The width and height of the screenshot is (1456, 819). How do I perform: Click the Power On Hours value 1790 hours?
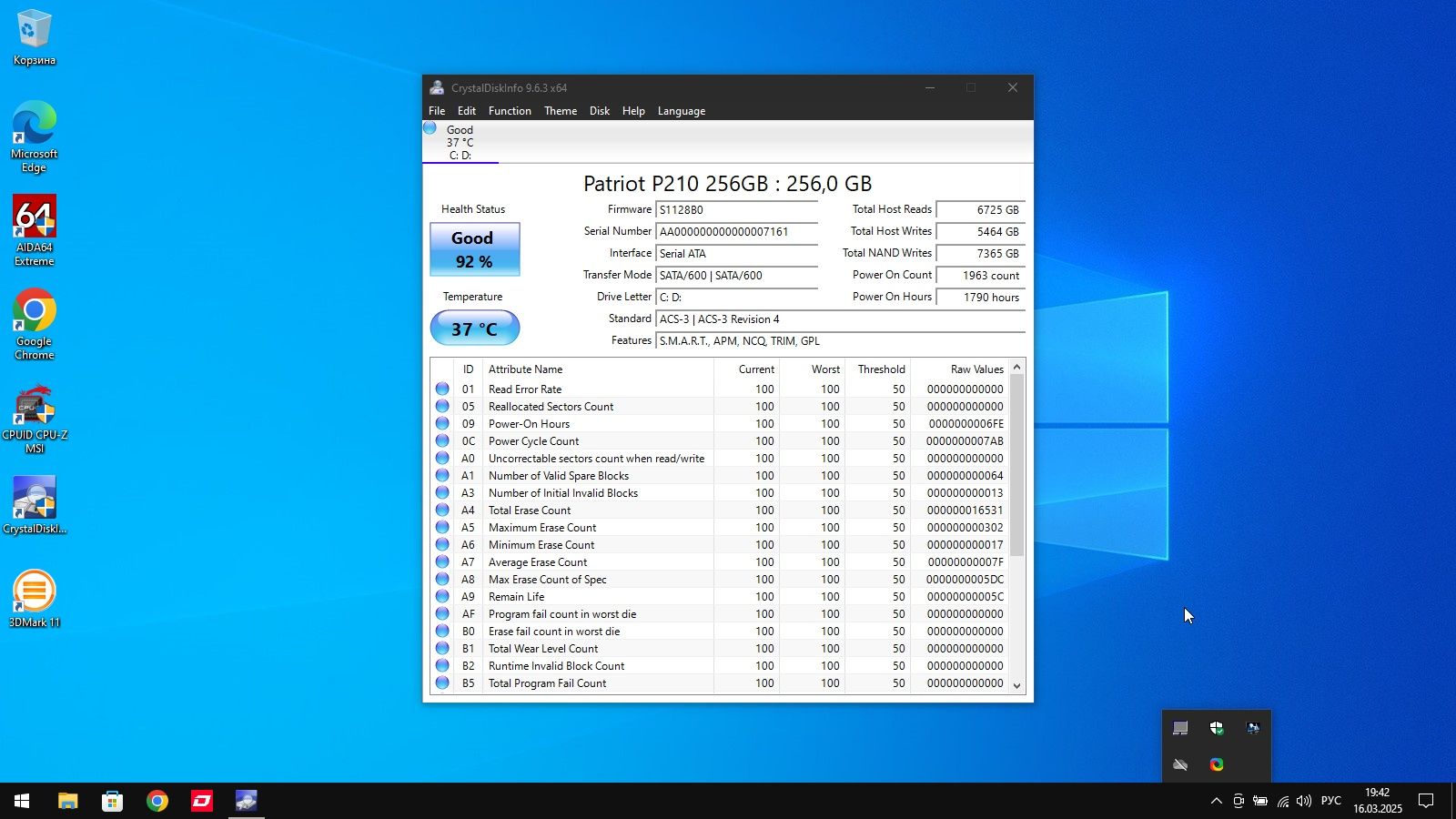[981, 297]
